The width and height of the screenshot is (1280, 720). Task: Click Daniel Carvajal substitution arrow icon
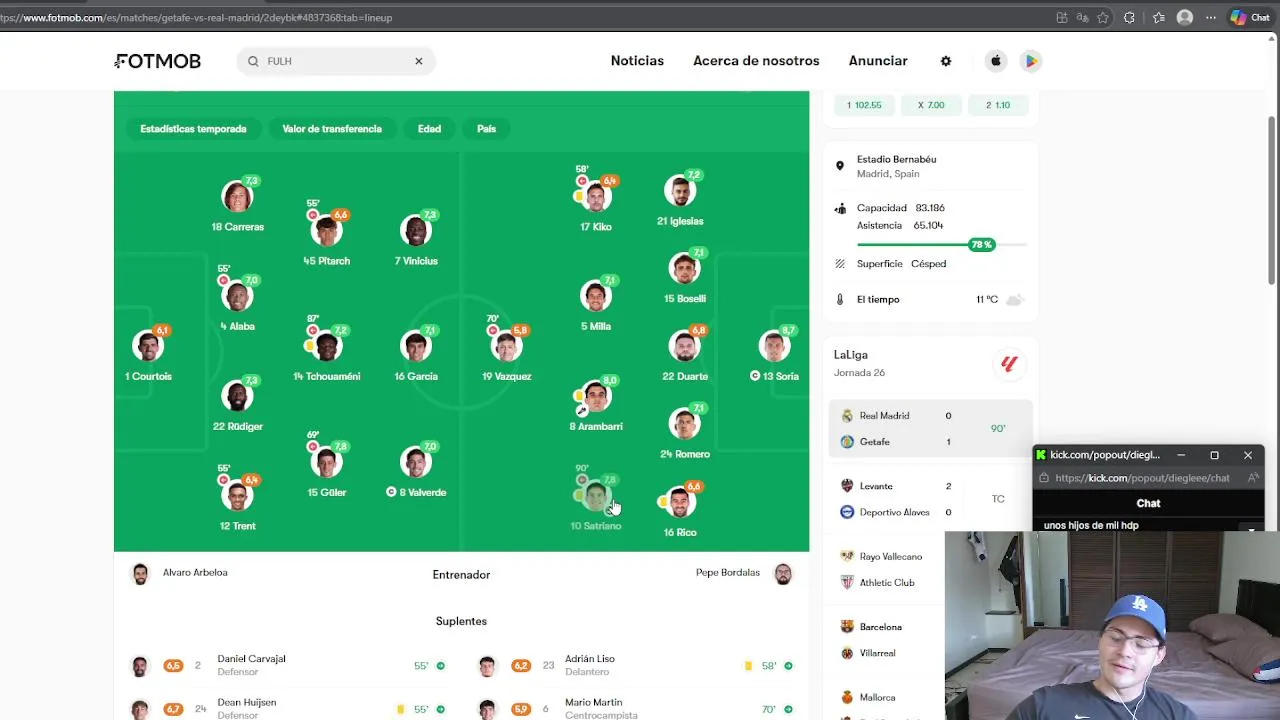coord(440,666)
